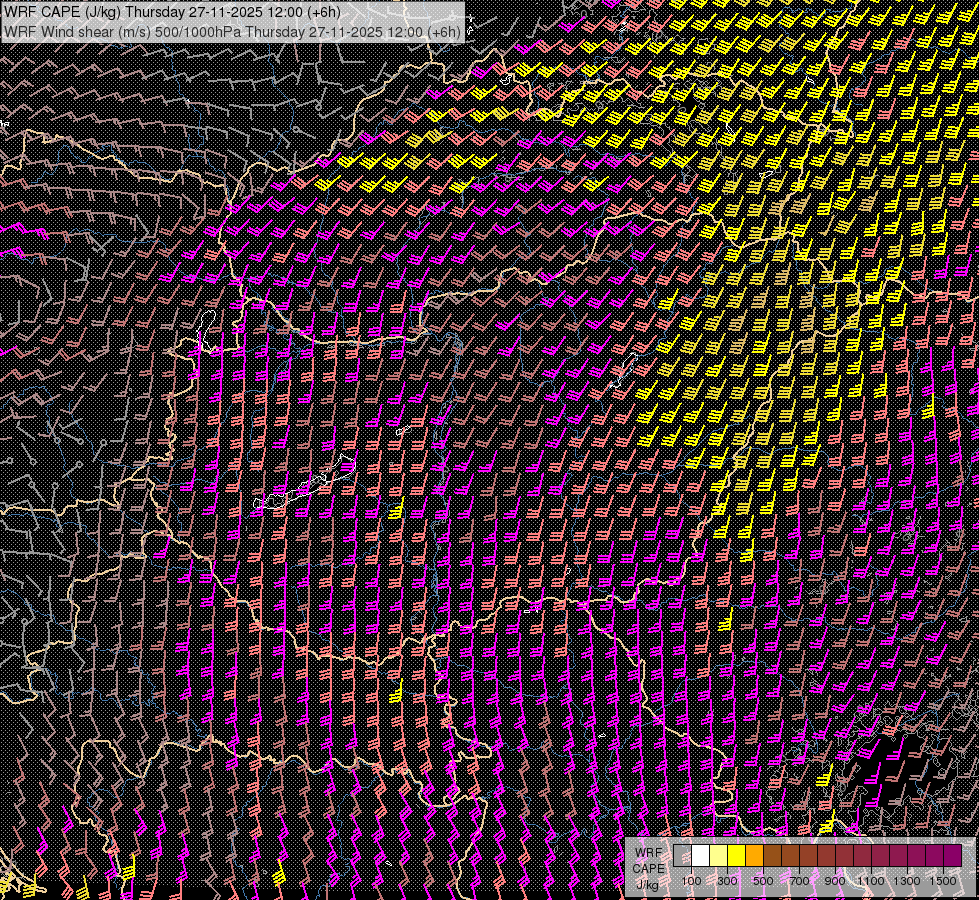This screenshot has height=900, width=979.
Task: Click the 1100 legend value
Action: tap(870, 881)
